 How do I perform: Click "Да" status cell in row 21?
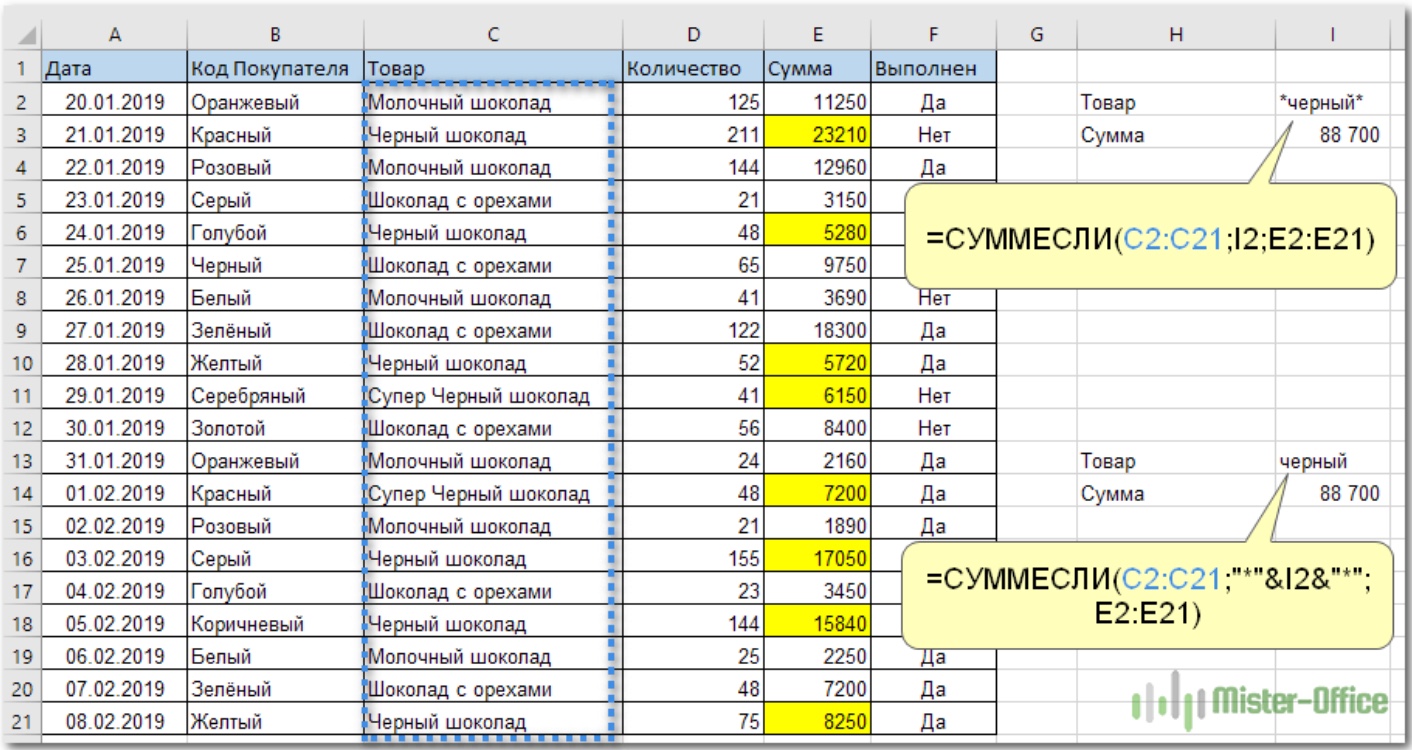(933, 722)
